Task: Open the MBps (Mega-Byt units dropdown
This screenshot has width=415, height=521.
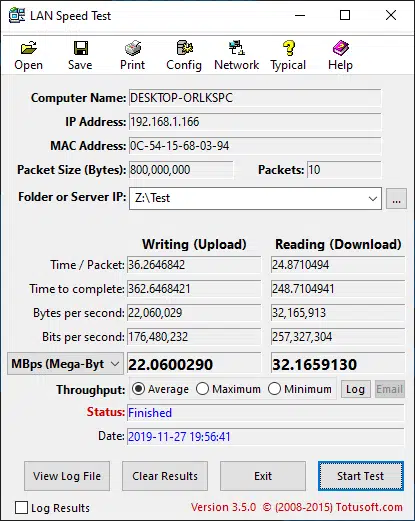Action: coord(65,364)
